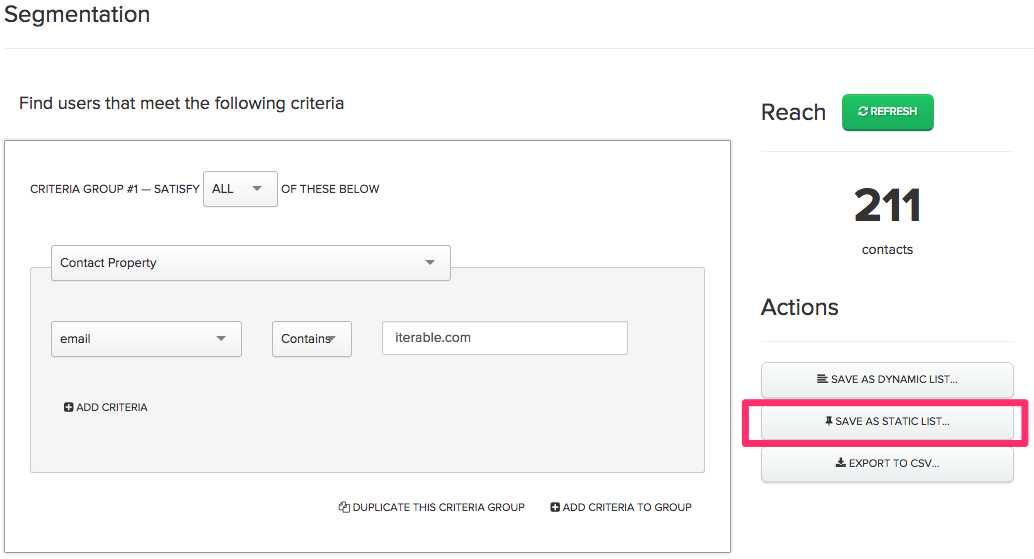Expand the Contact Property dropdown
The width and height of the screenshot is (1034, 559).
coord(251,263)
